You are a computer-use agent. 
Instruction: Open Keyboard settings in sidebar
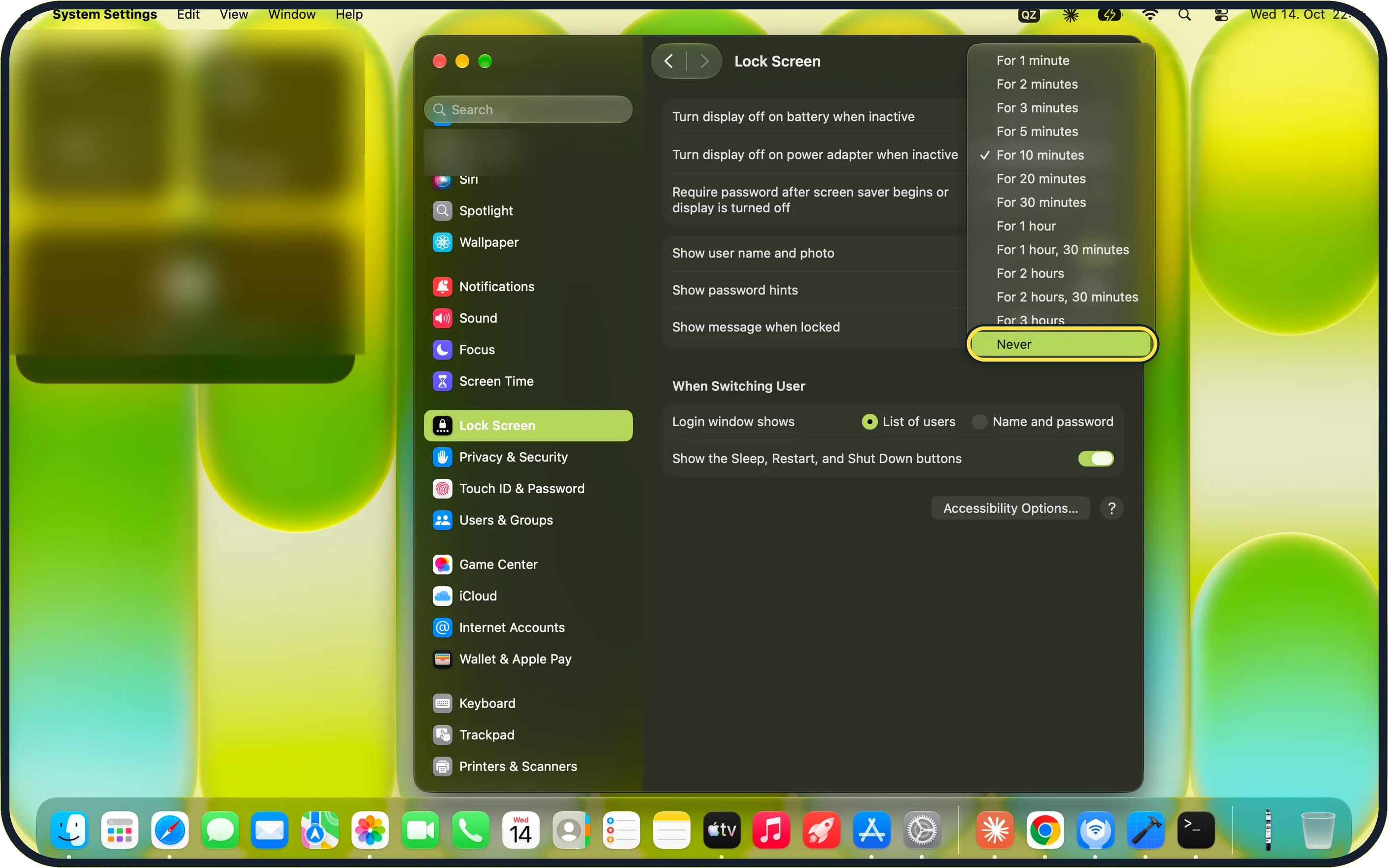tap(528, 703)
